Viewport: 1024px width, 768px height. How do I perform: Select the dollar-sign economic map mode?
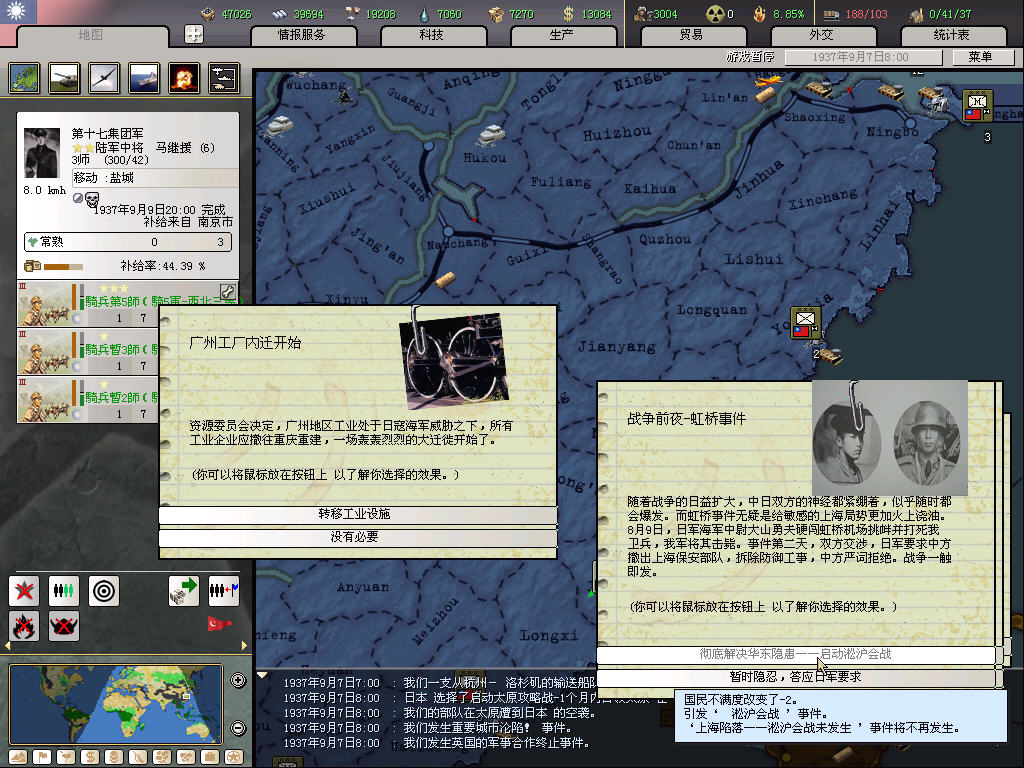(x=90, y=757)
